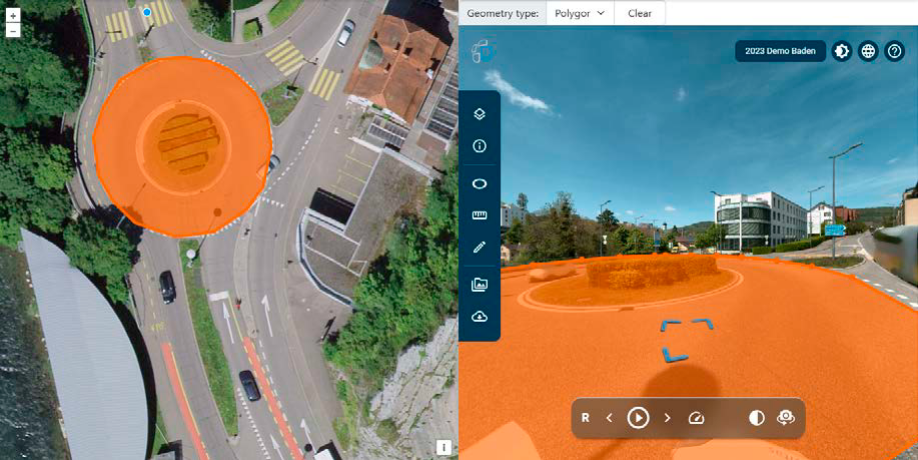Toggle the brightness theme icon at top
The height and width of the screenshot is (460, 918).
click(x=842, y=51)
